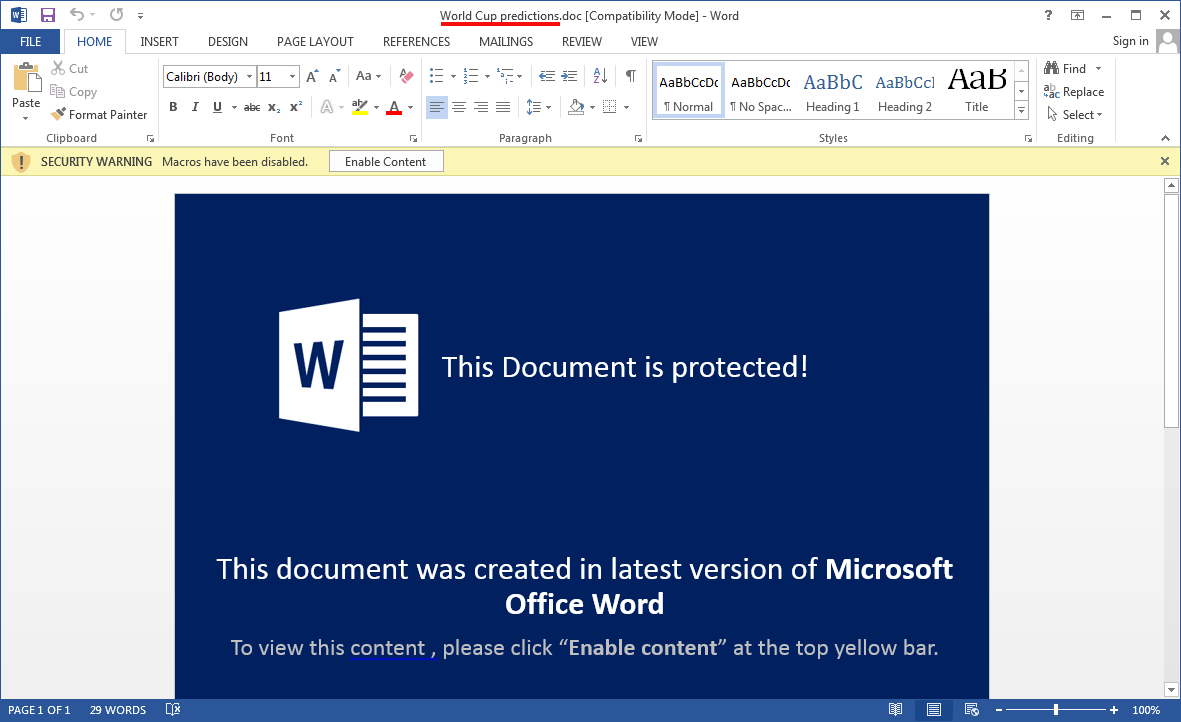1181x722 pixels.
Task: Cut the selection
Action: pyautogui.click(x=69, y=69)
